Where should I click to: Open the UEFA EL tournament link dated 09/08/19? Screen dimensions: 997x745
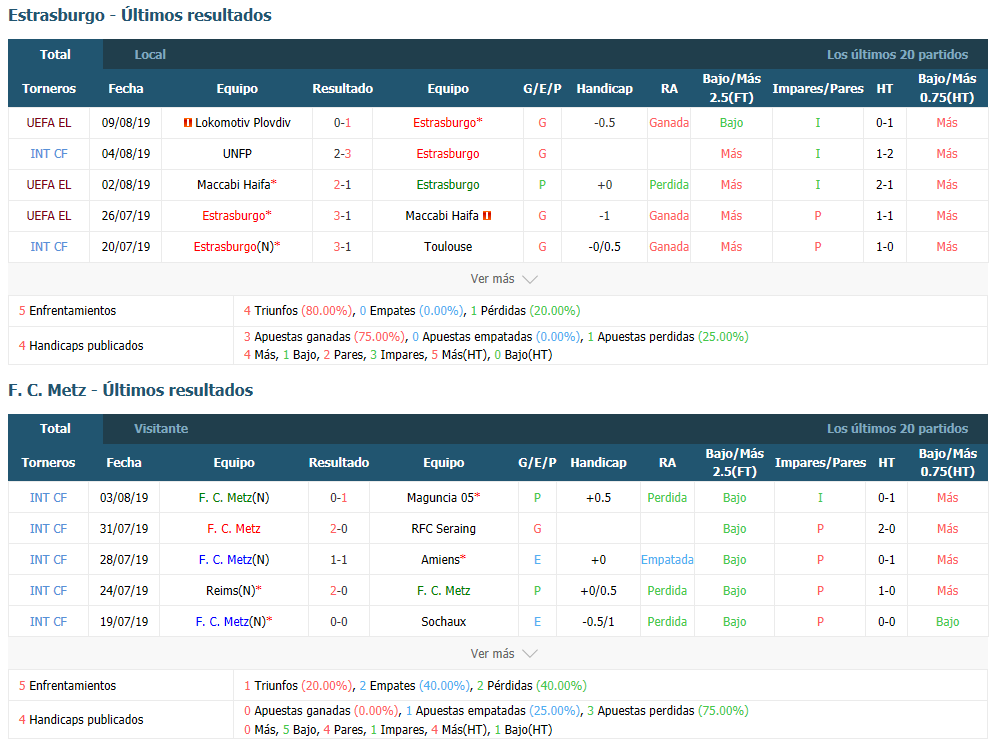[49, 123]
